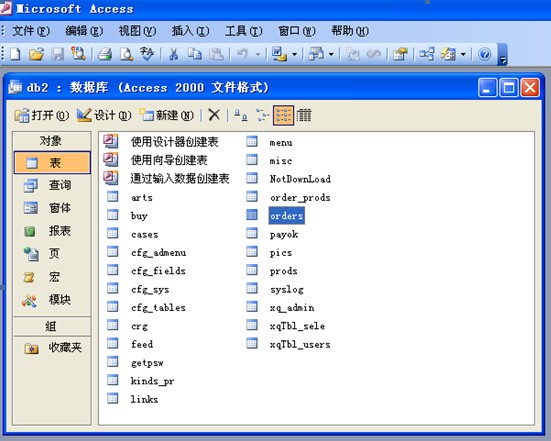
Task: Expand the Office Links dropdown arrow
Action: pyautogui.click(x=294, y=54)
